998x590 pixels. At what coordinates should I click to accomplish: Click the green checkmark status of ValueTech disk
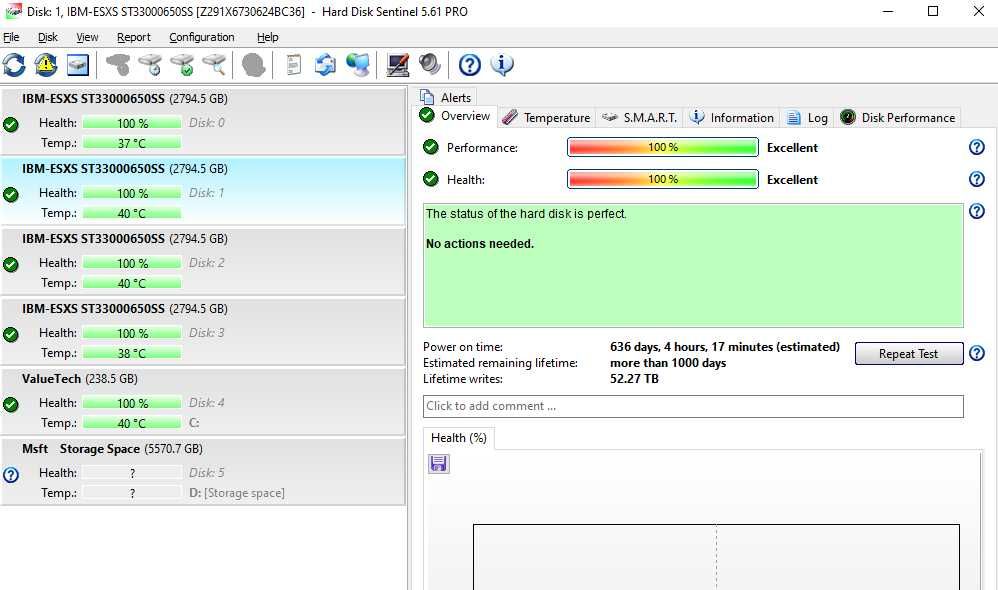click(x=11, y=405)
